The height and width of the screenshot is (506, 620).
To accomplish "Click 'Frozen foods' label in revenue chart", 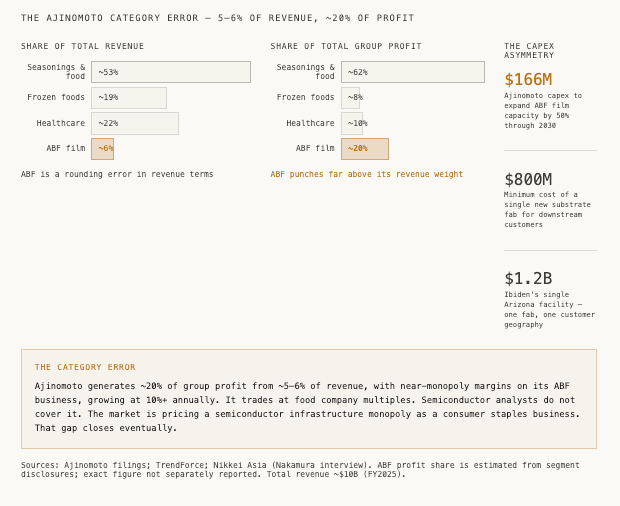I will (56, 97).
